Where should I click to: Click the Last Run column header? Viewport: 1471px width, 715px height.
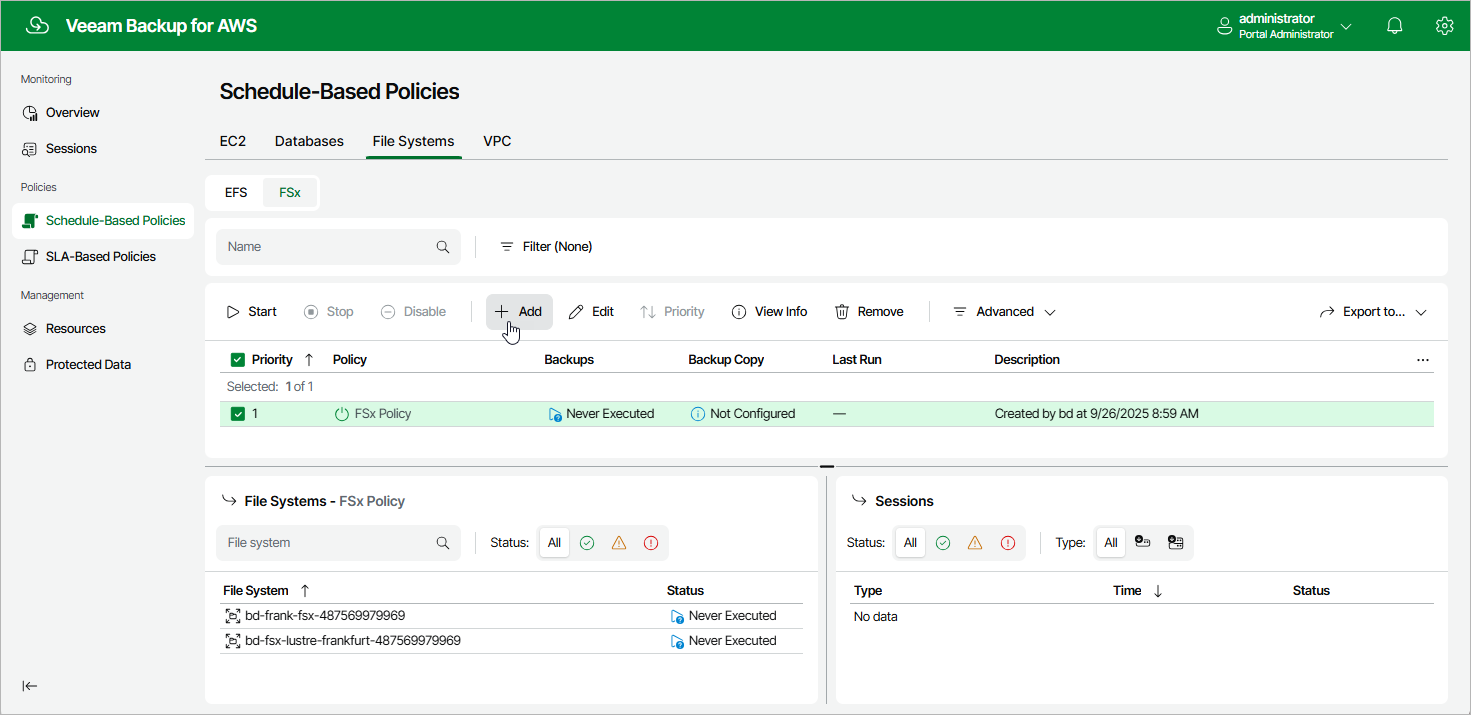857,360
